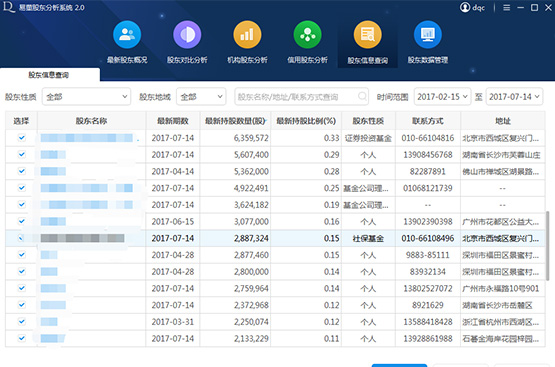Uncheck the row with 2,800,000 shares
The width and height of the screenshot is (555, 367).
[x=22, y=271]
